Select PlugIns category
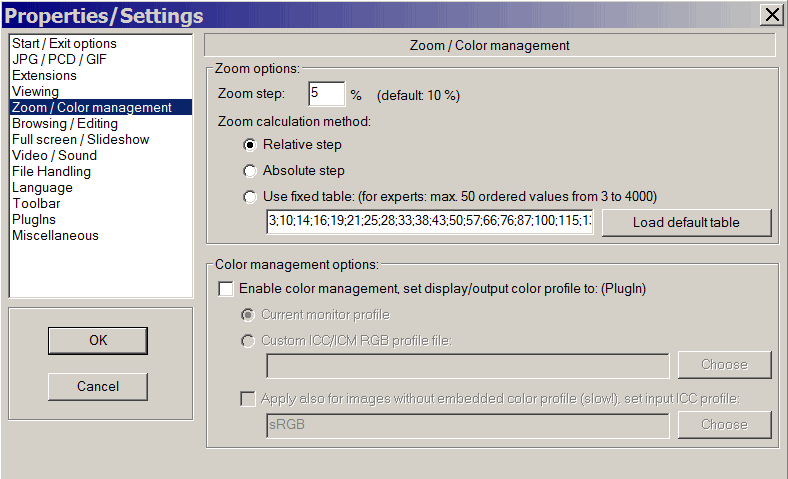Screen dimensions: 788x479 click(34, 219)
